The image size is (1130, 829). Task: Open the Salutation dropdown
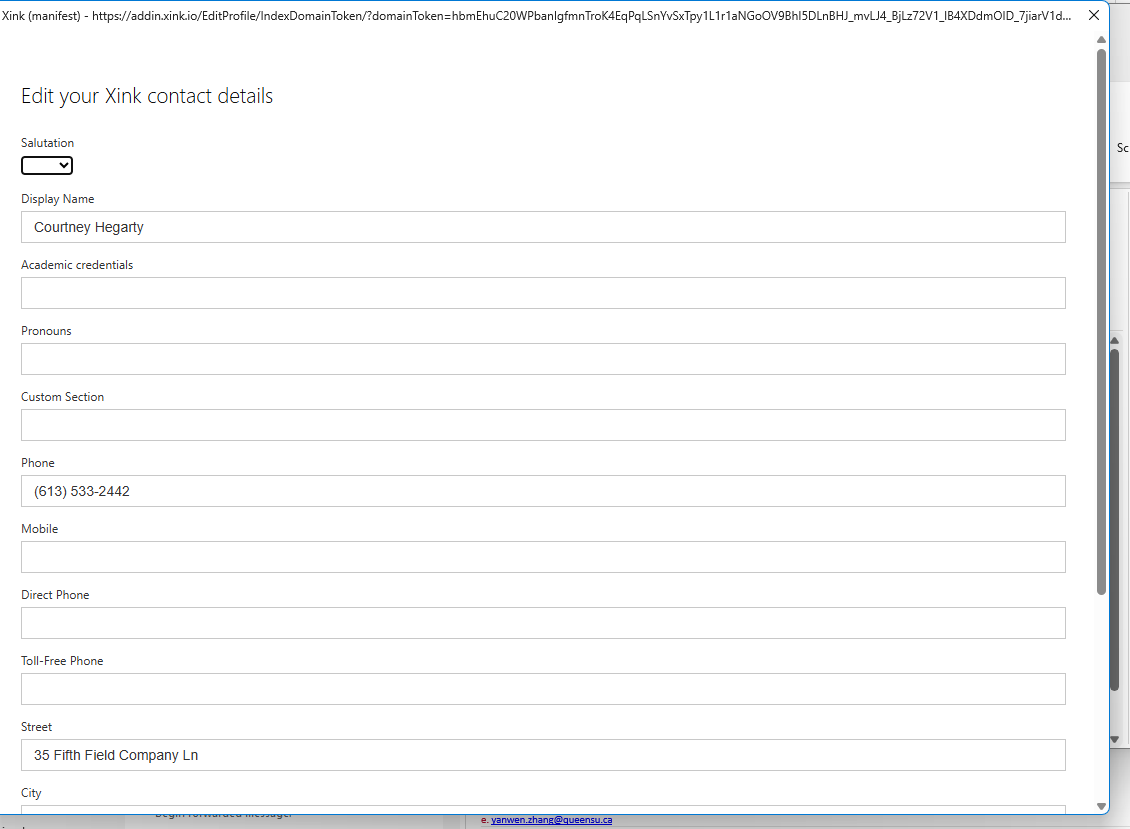click(x=47, y=165)
